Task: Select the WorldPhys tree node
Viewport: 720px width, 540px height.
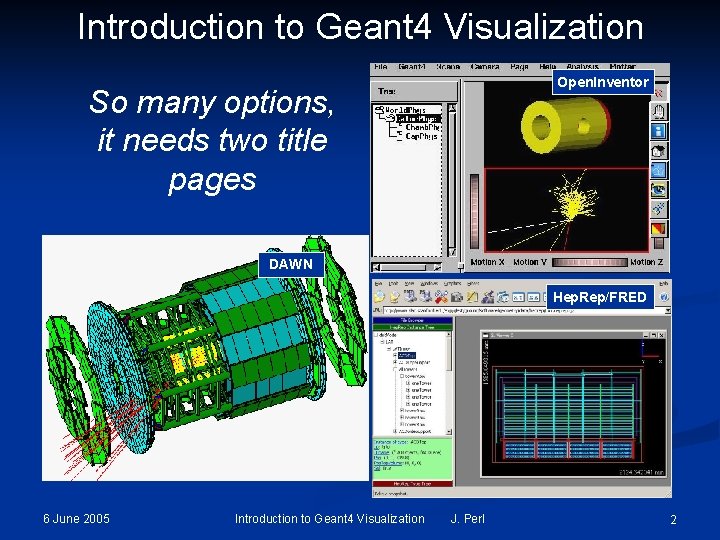Action: click(x=405, y=110)
